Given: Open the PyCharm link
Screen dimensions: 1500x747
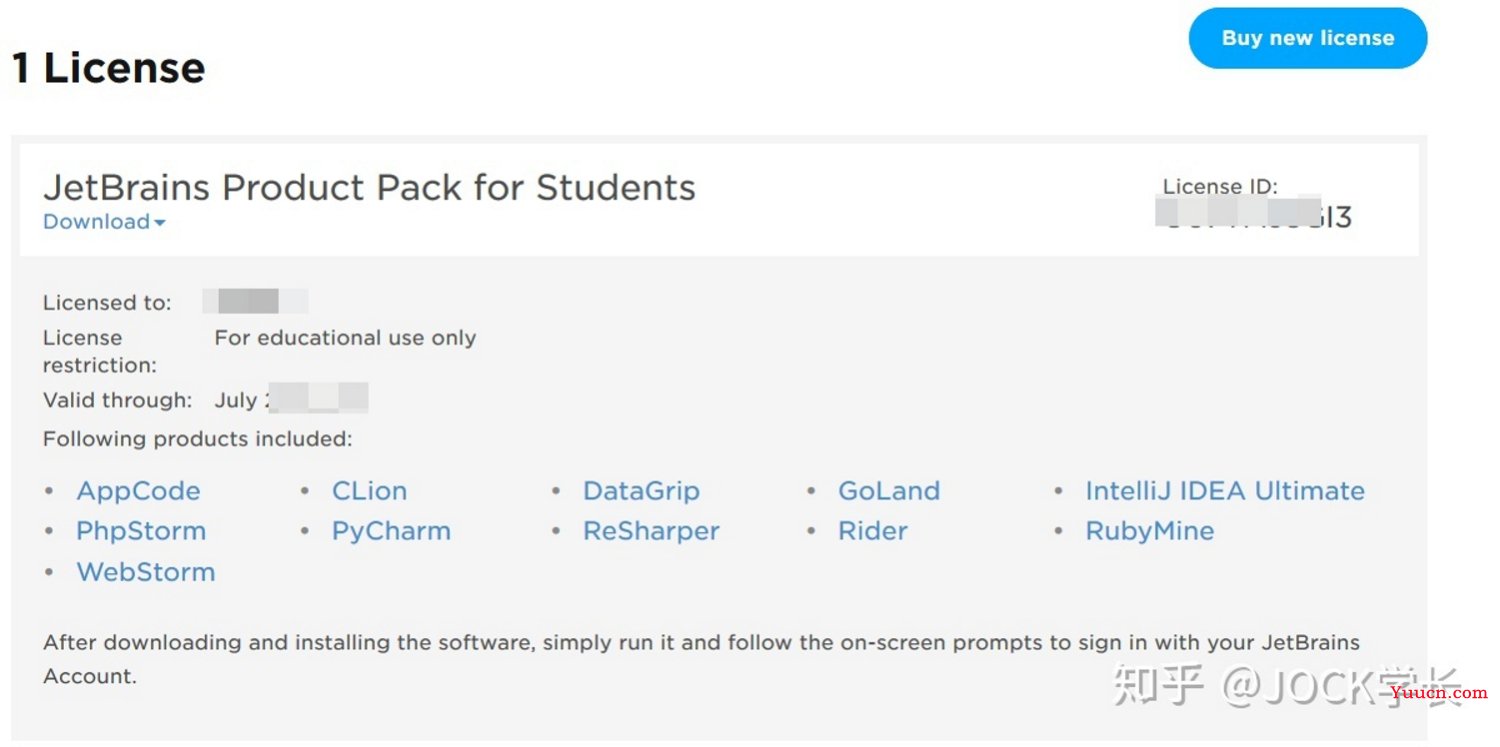Looking at the screenshot, I should pyautogui.click(x=391, y=531).
